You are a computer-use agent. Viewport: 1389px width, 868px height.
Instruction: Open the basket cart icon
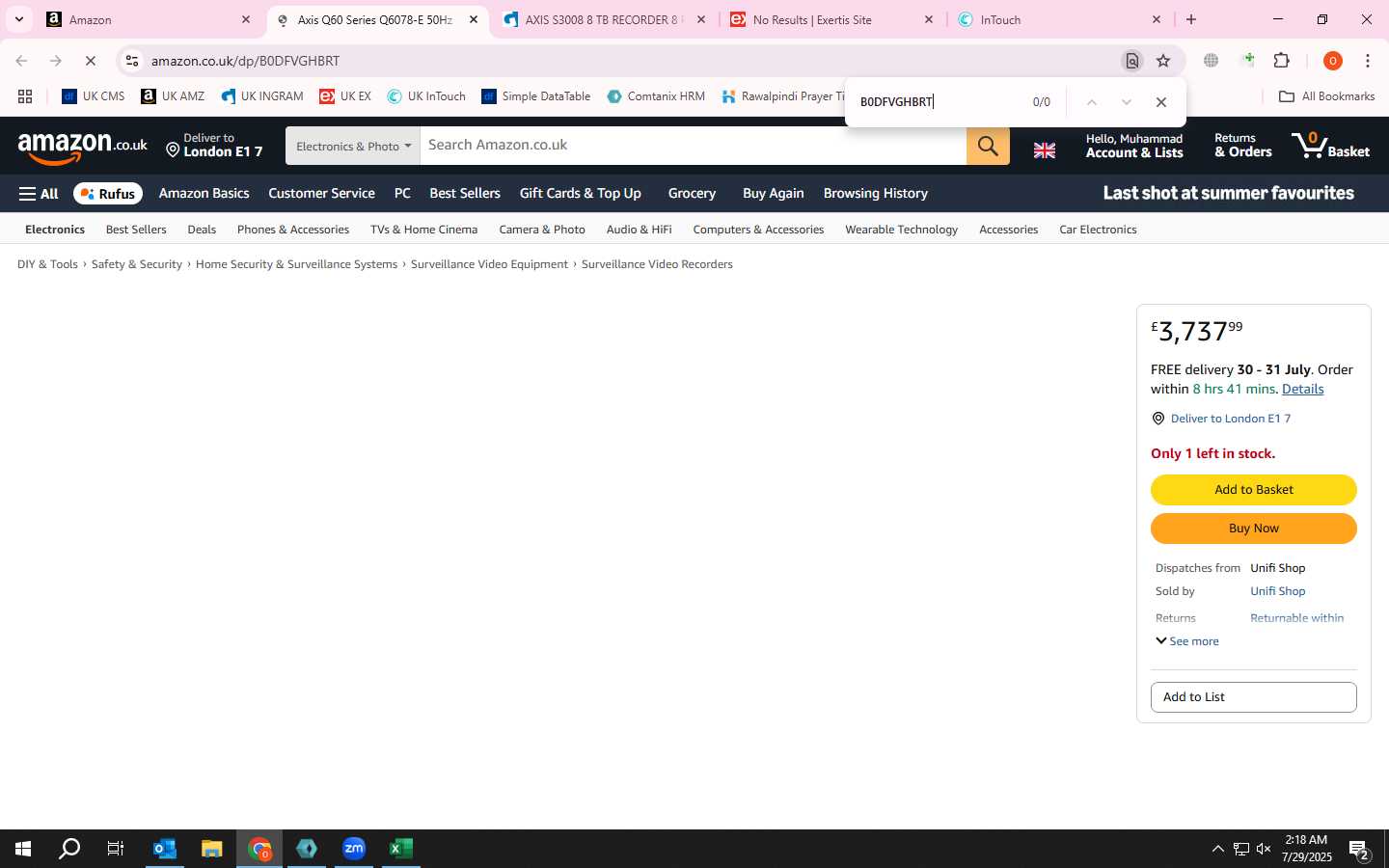click(1331, 146)
